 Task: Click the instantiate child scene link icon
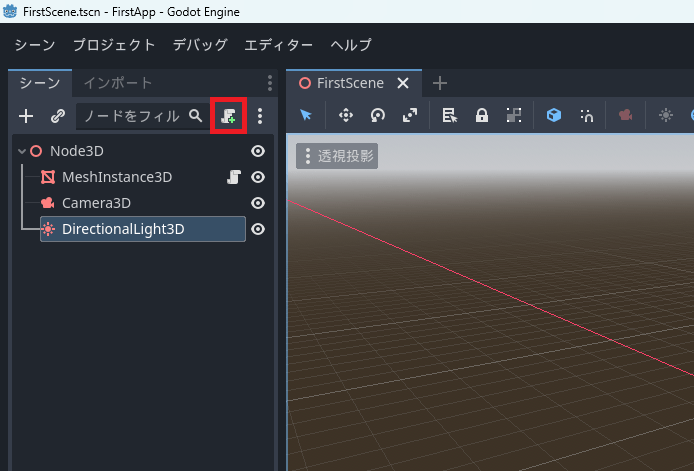click(x=58, y=116)
